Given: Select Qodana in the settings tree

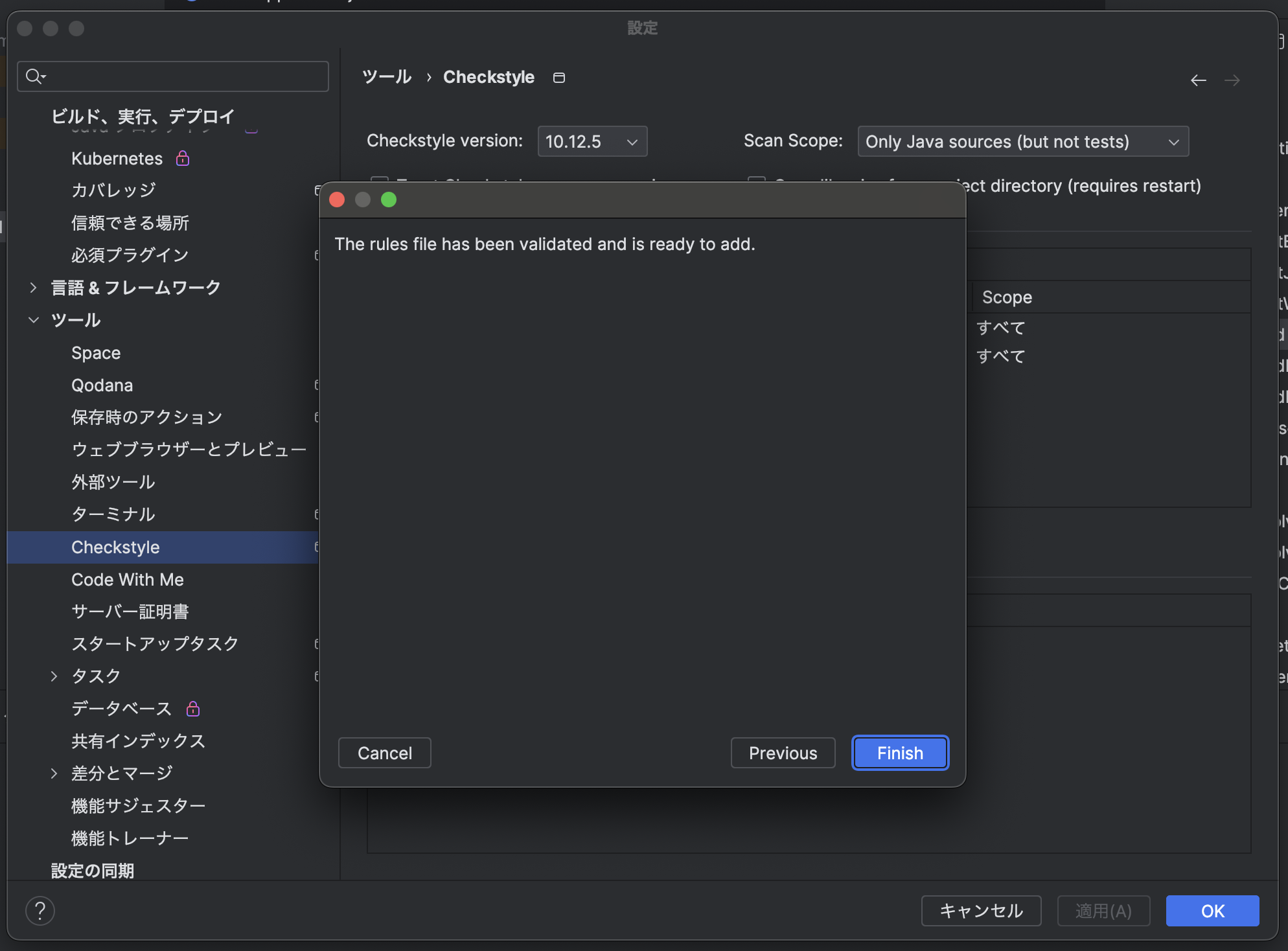Looking at the screenshot, I should [x=102, y=385].
